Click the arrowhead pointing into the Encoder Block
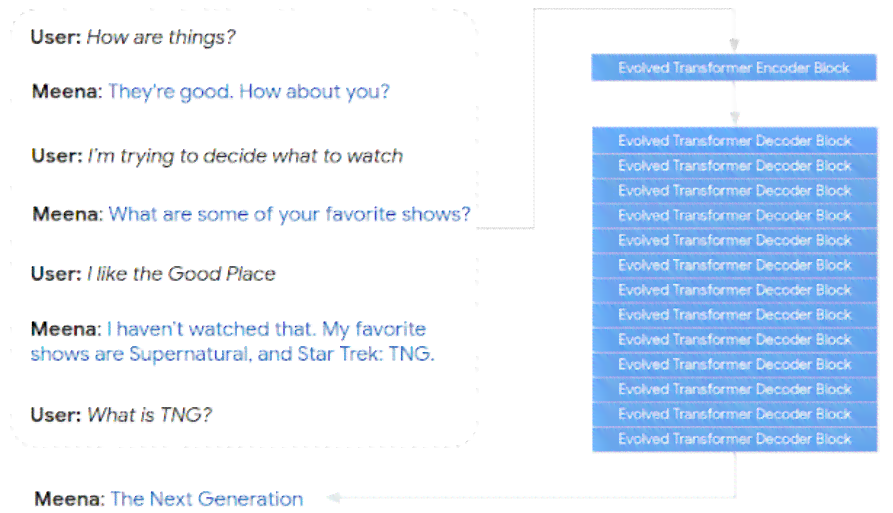893x513 pixels. pyautogui.click(x=734, y=44)
